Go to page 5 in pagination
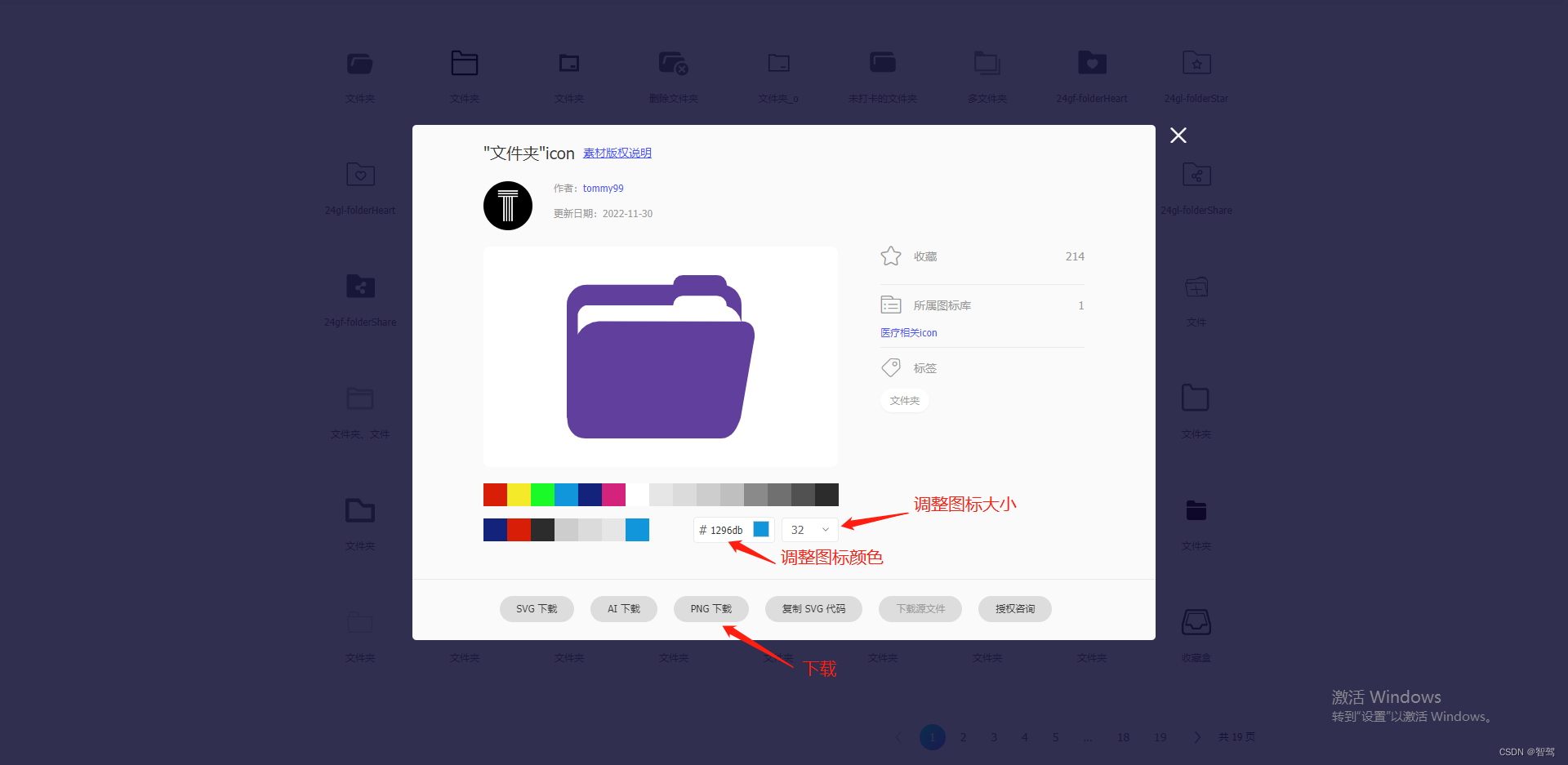Screen dimensions: 1568x765 click(1055, 737)
